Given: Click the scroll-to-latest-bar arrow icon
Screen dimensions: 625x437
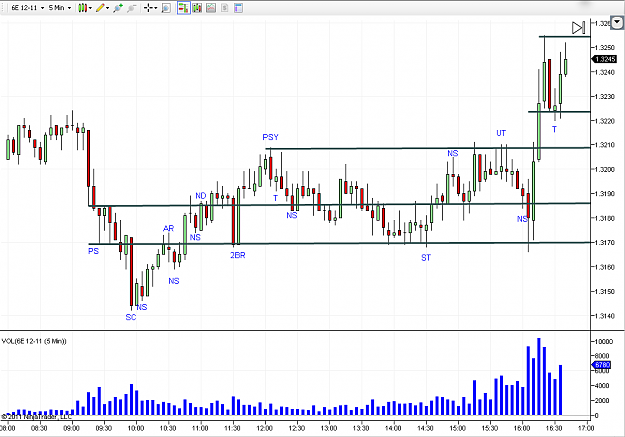Looking at the screenshot, I should click(x=578, y=28).
